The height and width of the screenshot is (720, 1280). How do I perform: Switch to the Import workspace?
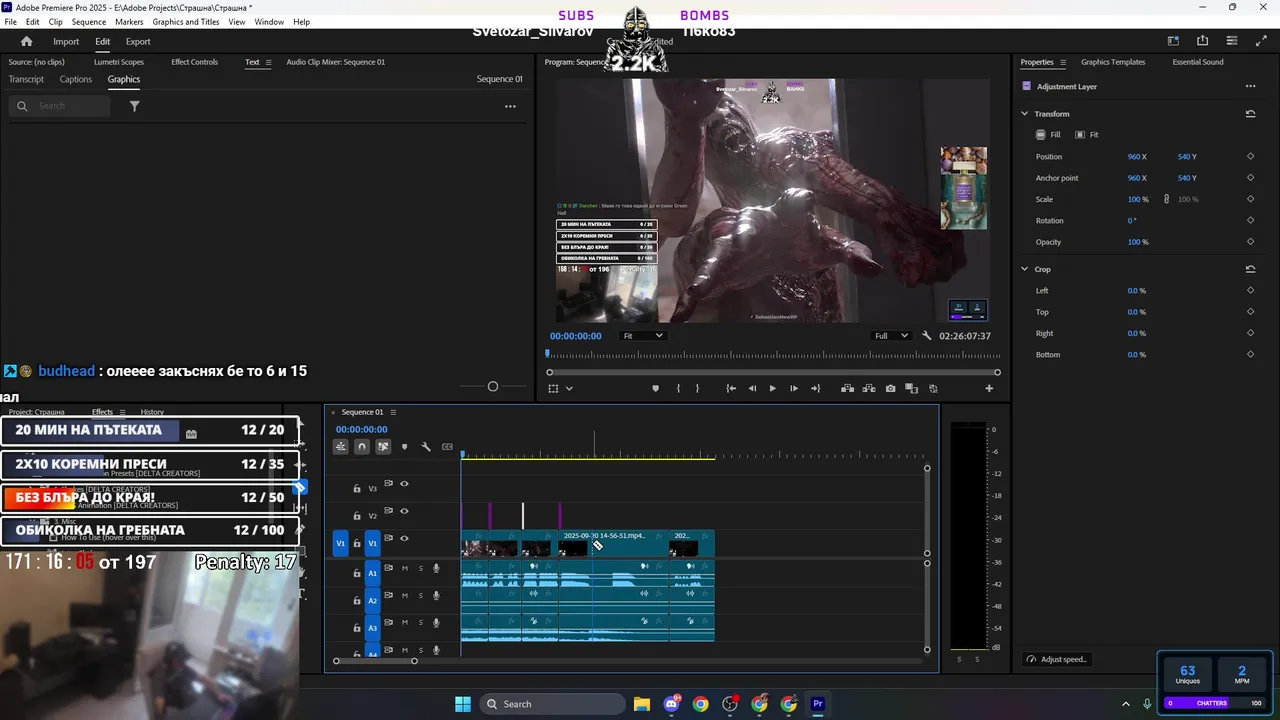66,41
